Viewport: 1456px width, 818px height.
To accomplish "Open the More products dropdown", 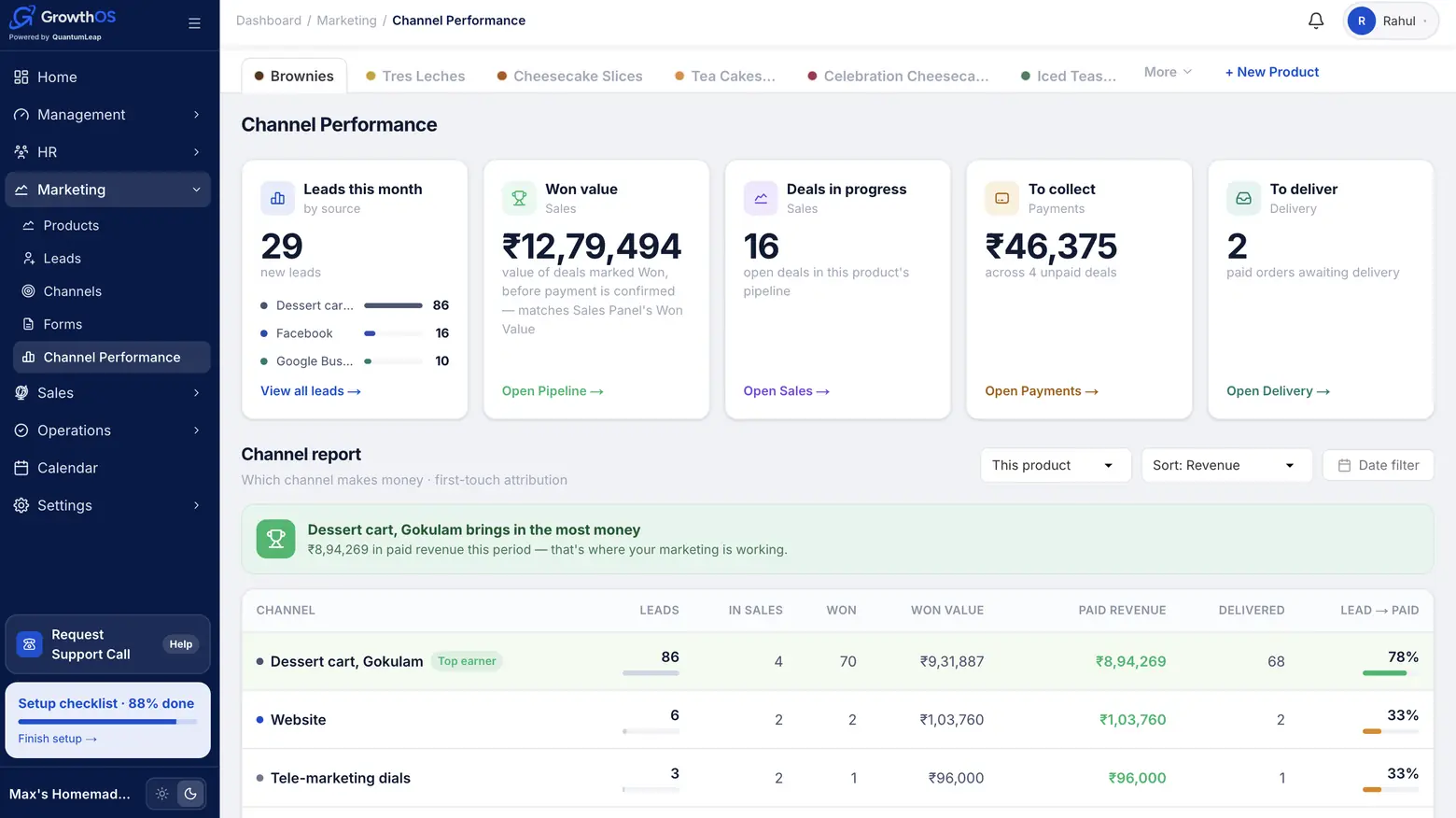I will point(1168,72).
